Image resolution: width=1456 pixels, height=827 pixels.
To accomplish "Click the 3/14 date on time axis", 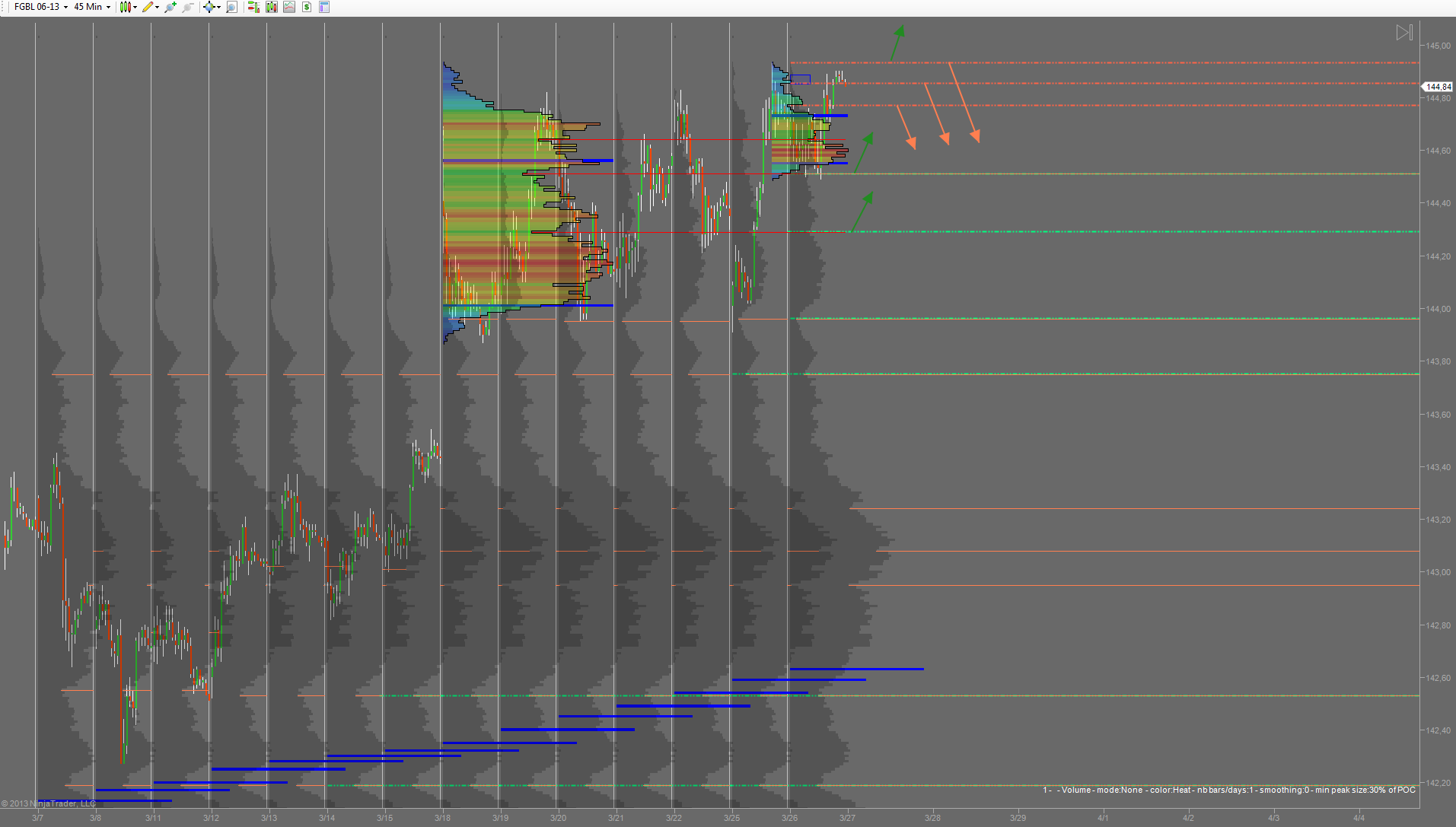I will (x=327, y=818).
